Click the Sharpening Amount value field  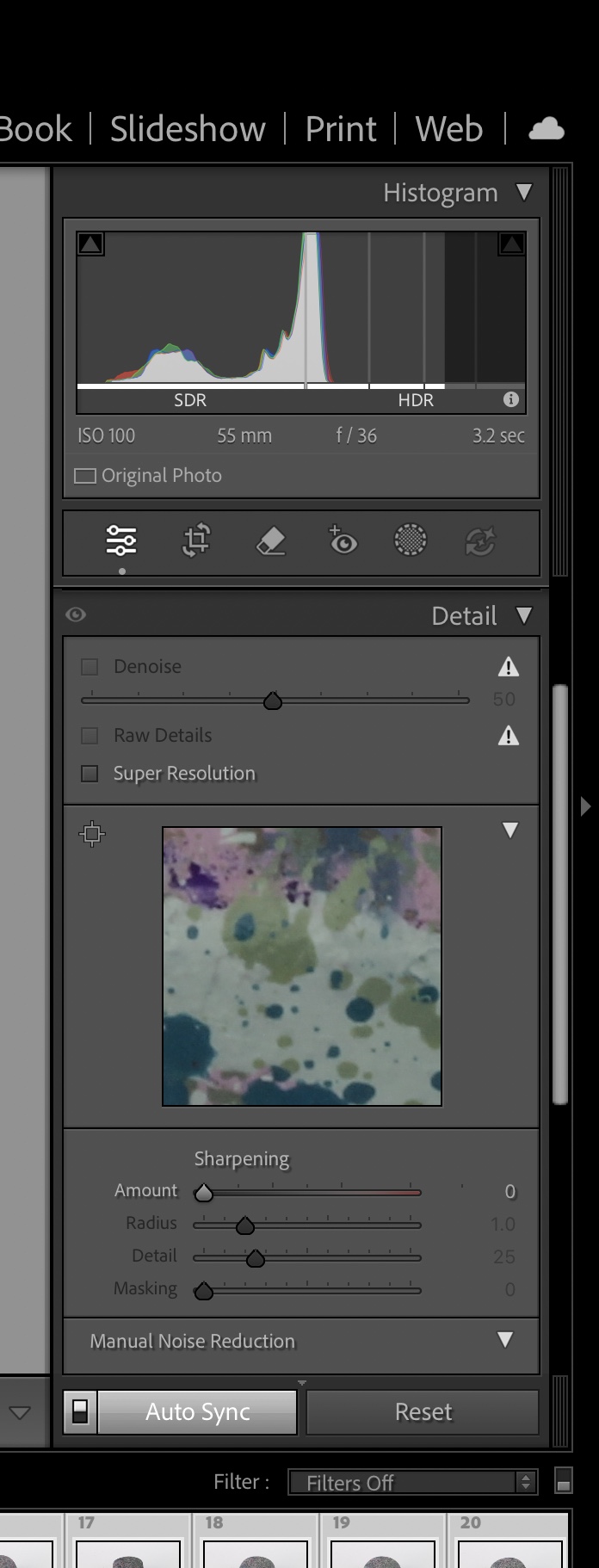tap(509, 1192)
